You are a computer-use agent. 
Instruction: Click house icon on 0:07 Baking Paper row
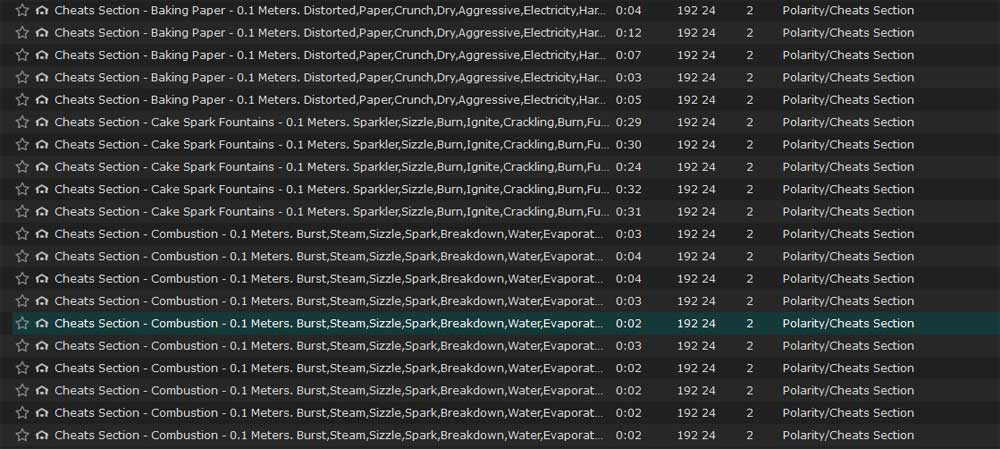click(42, 55)
